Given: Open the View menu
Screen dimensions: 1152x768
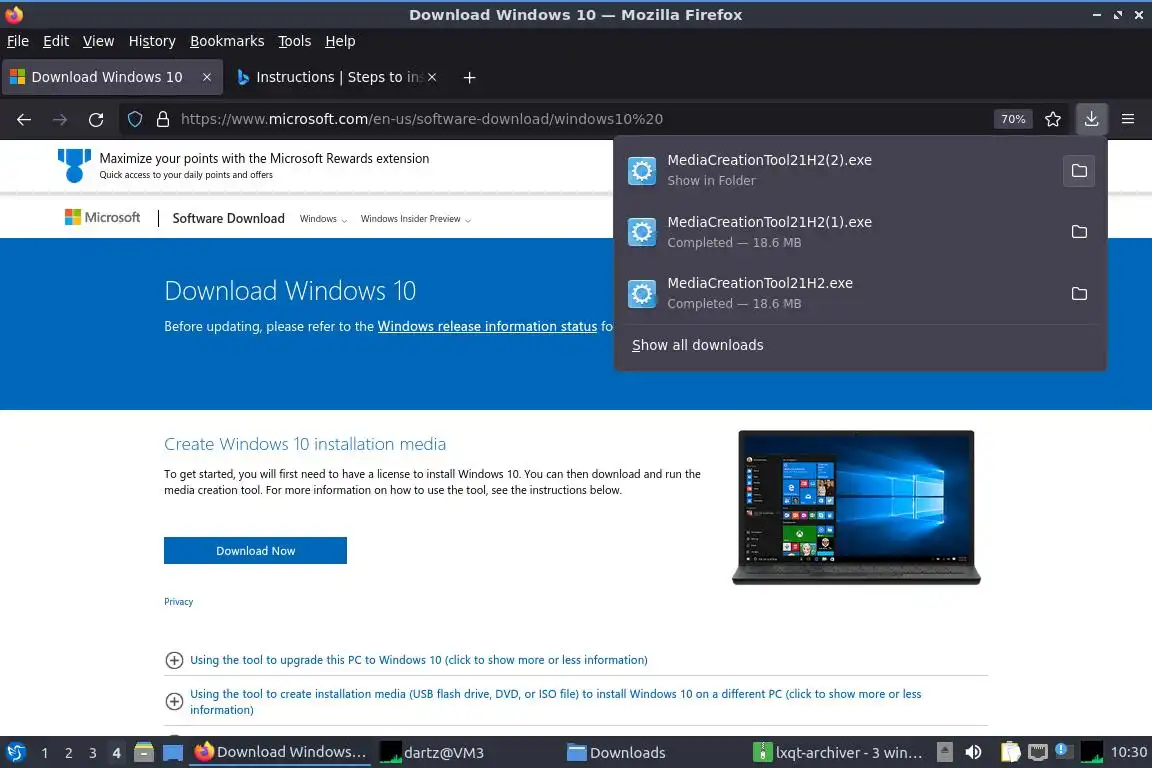Looking at the screenshot, I should (x=98, y=41).
